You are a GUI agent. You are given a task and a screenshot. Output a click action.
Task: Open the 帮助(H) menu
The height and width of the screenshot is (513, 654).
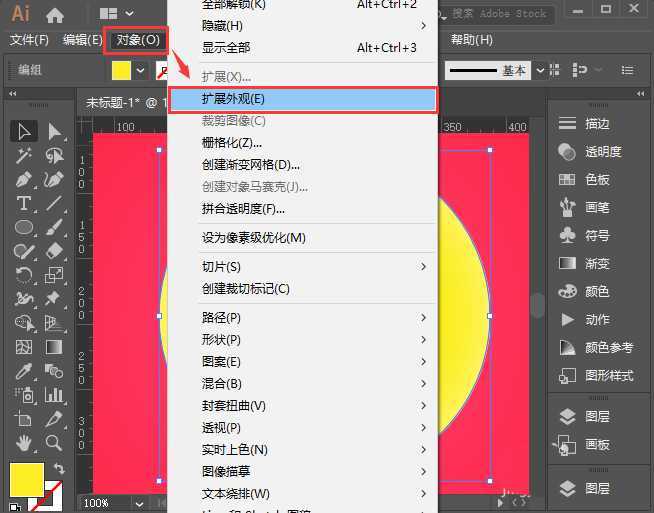tap(472, 40)
